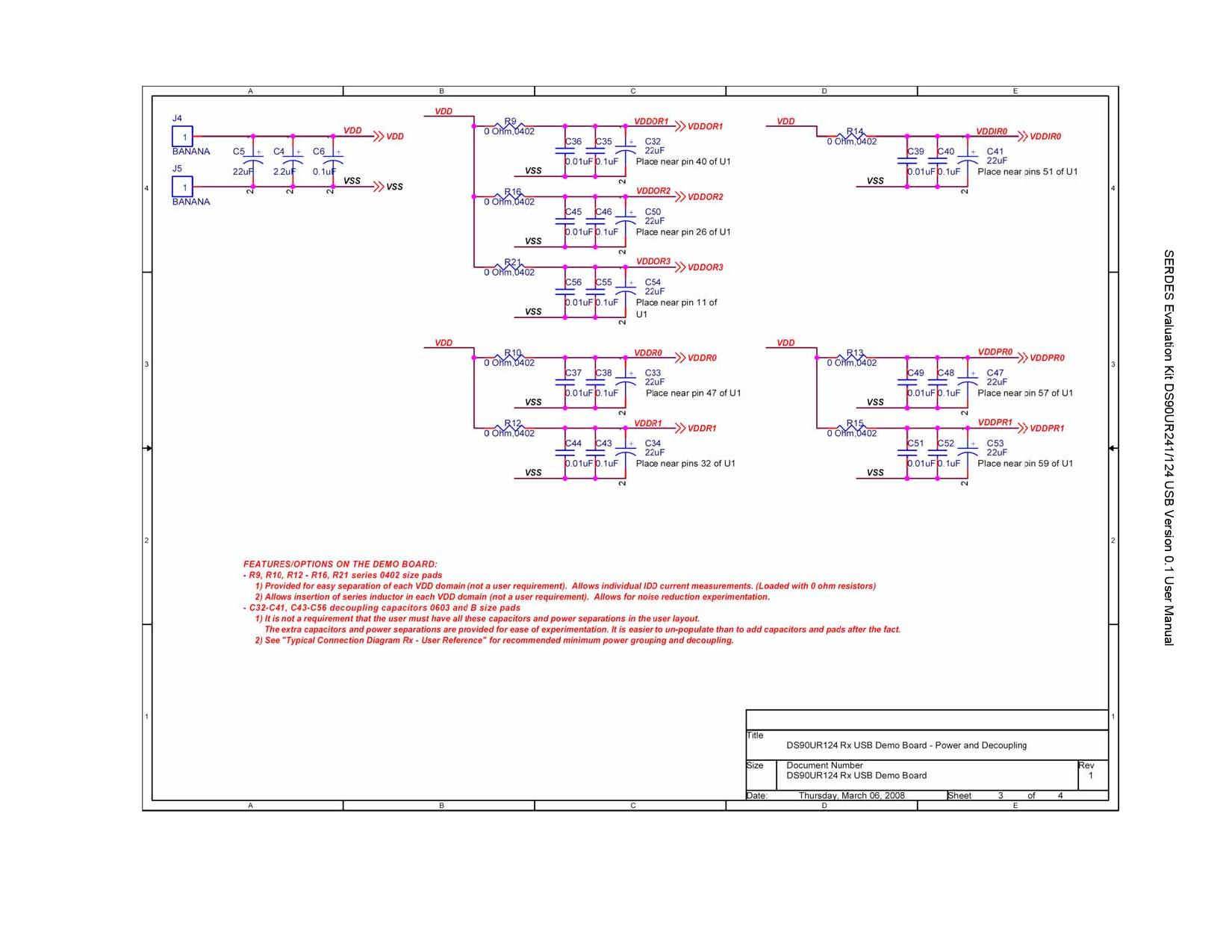Image resolution: width=1232 pixels, height=952 pixels.
Task: Click the date 'Thursday, March 06, 2008'
Action: [x=851, y=796]
